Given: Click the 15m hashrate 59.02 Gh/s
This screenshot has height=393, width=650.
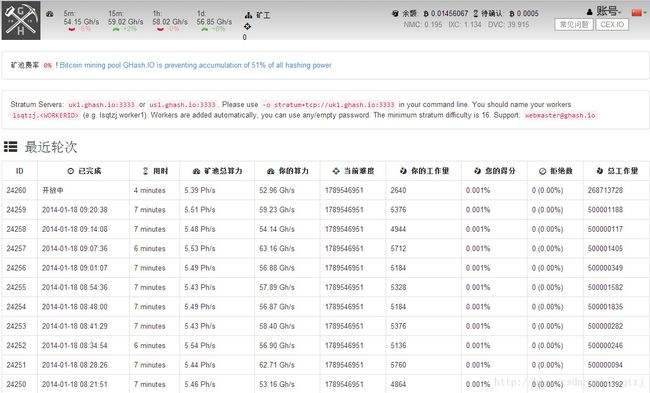Looking at the screenshot, I should 126,22.
